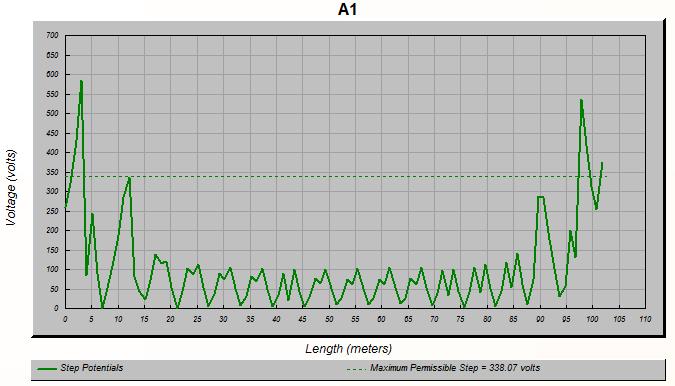This screenshot has height=386, width=675.
Task: Click the Voltage (volts) axis label
Action: click(11, 187)
